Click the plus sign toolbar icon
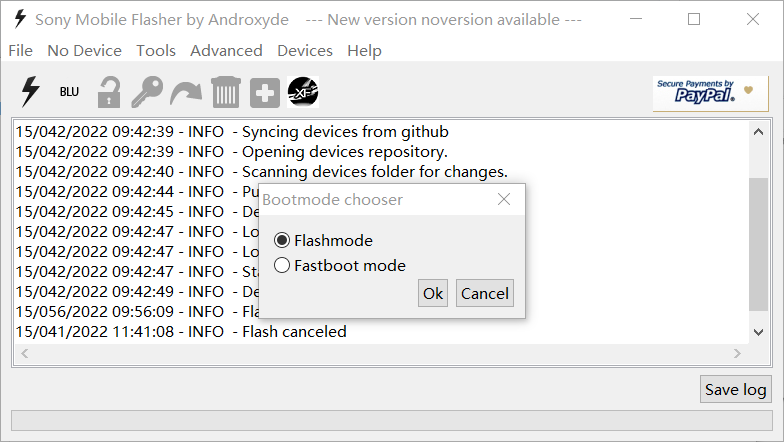 pyautogui.click(x=265, y=93)
